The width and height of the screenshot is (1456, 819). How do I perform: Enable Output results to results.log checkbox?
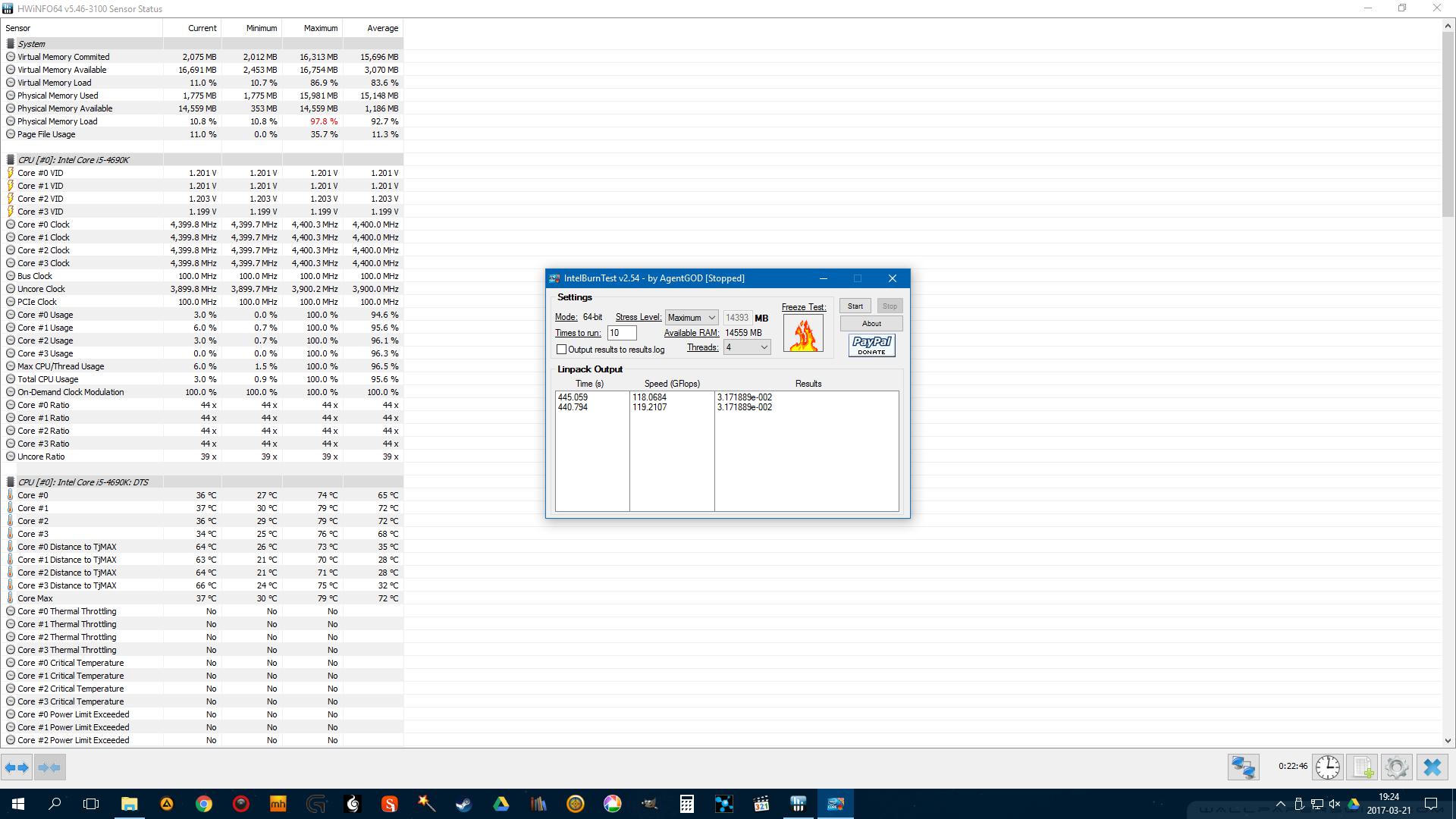(561, 350)
